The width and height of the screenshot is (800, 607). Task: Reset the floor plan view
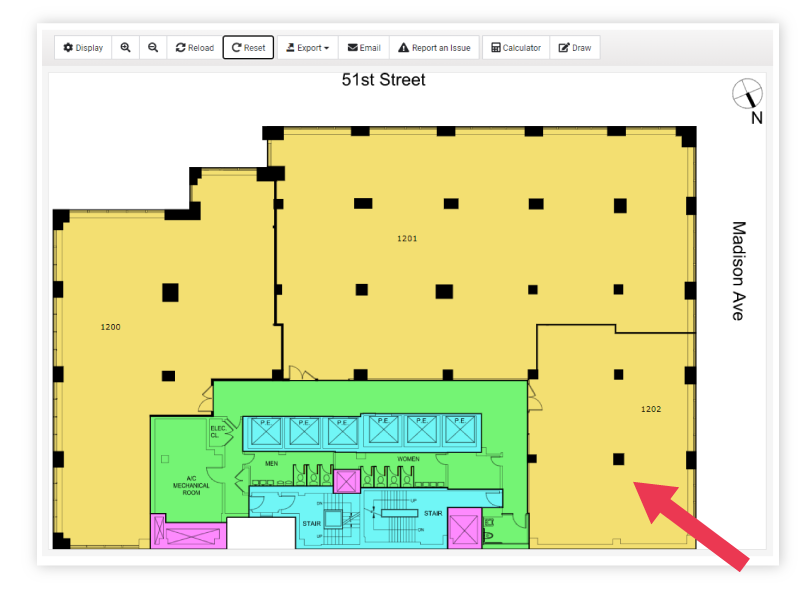pyautogui.click(x=248, y=47)
